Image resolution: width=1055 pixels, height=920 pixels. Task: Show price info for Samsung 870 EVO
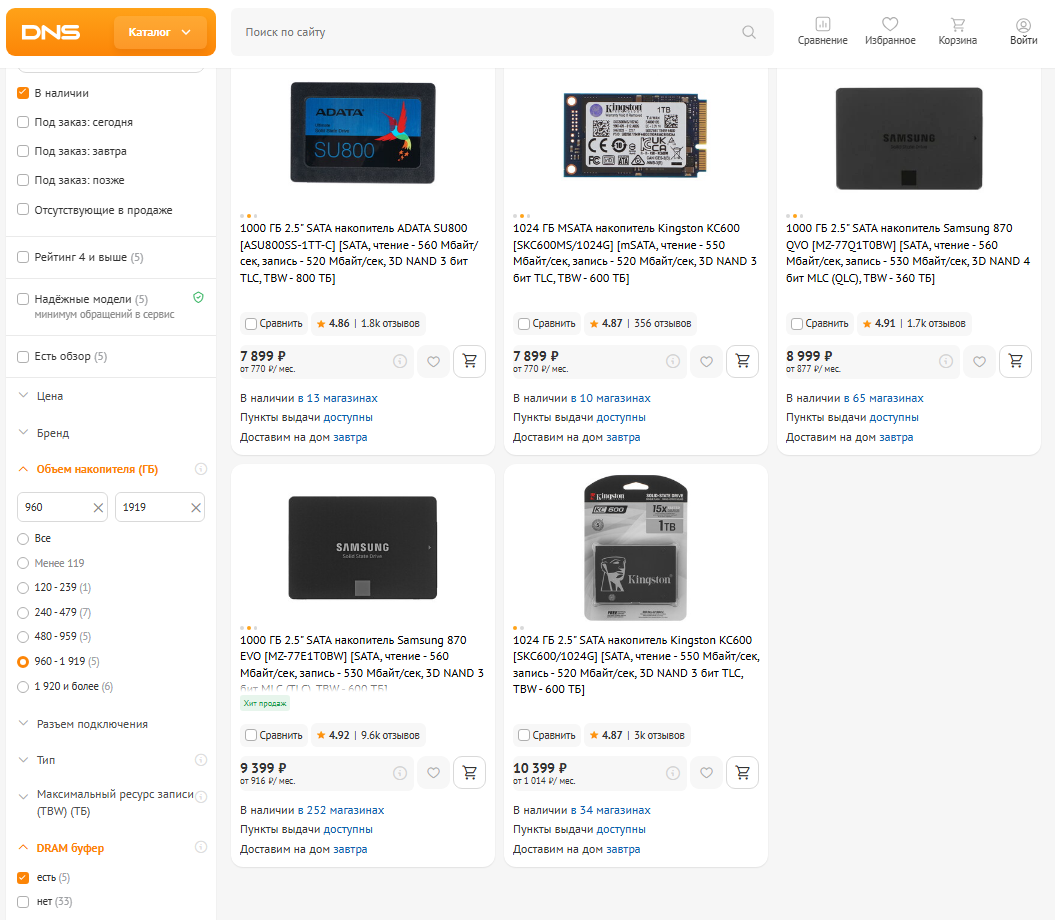[x=400, y=773]
